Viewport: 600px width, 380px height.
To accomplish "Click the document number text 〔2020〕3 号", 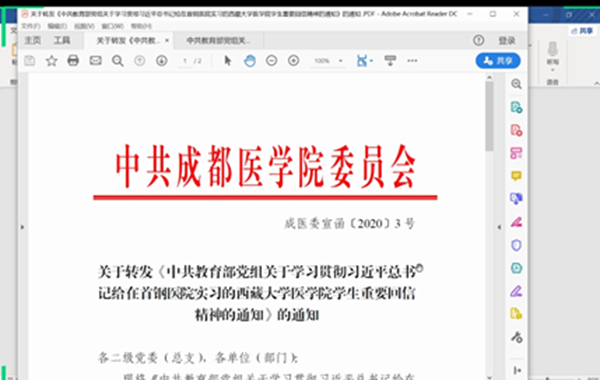I will coord(383,223).
